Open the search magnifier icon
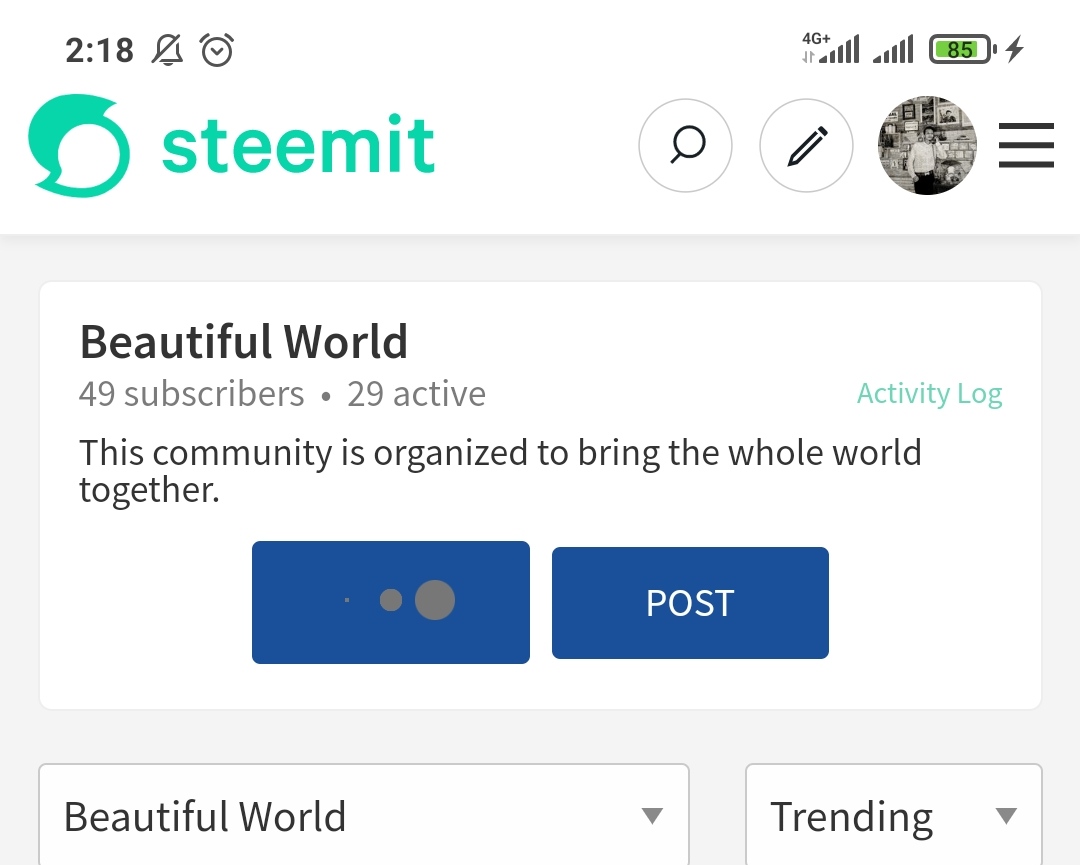The height and width of the screenshot is (865, 1080). point(685,145)
